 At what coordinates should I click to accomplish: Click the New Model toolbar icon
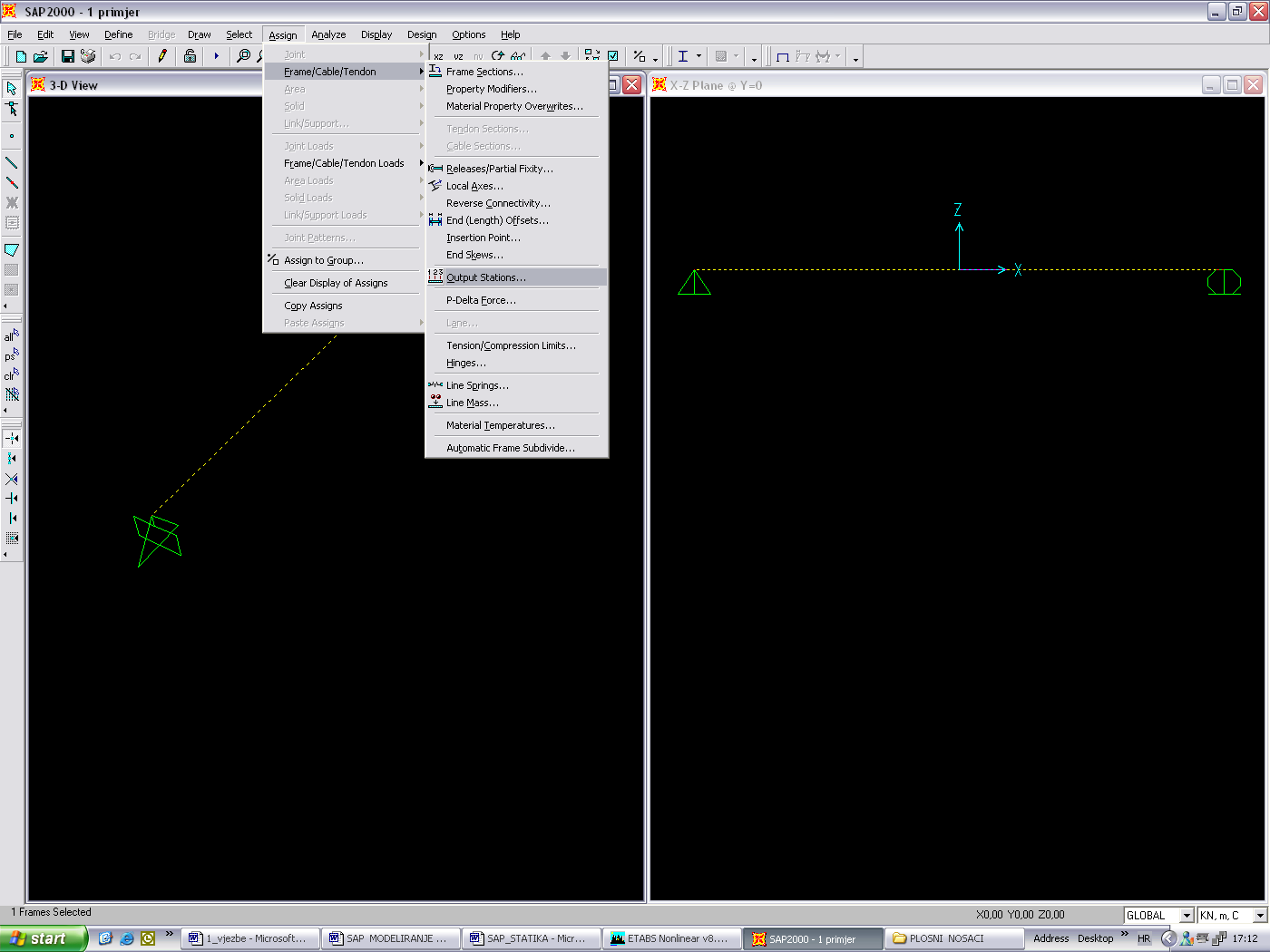coord(21,56)
